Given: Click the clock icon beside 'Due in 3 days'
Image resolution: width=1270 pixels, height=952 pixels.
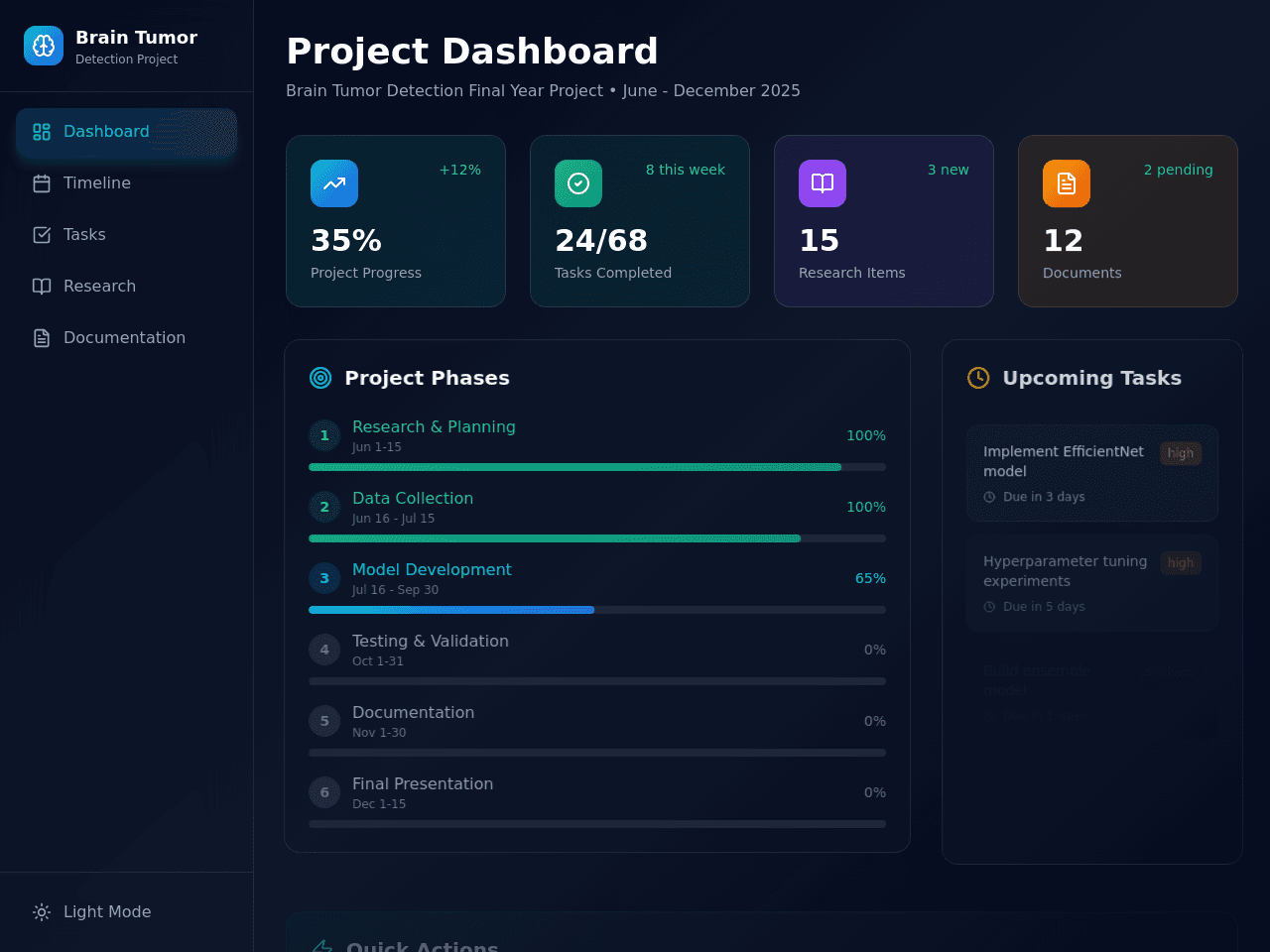Looking at the screenshot, I should 989,497.
